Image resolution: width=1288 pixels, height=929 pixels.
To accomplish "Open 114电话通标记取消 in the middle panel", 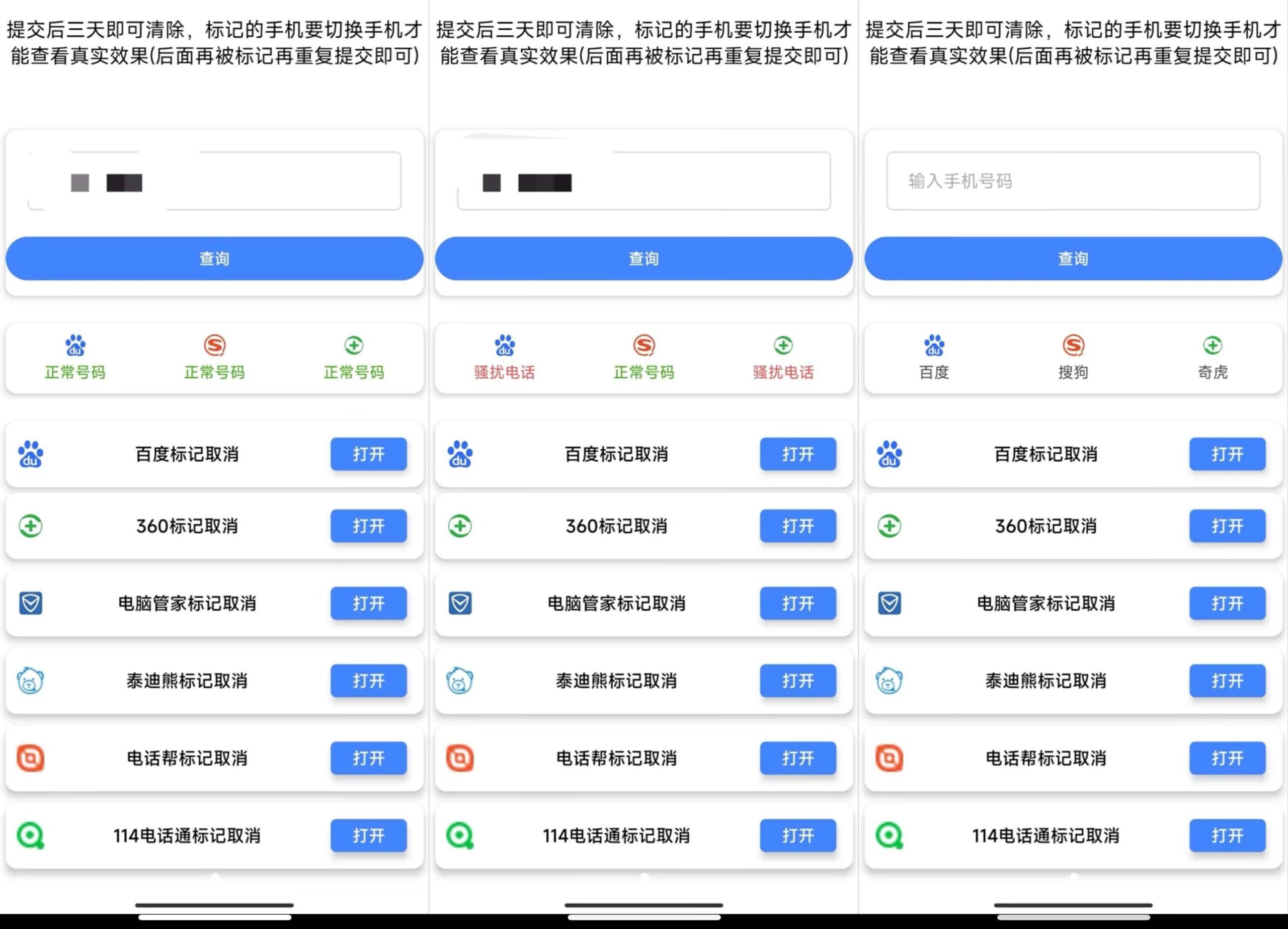I will tap(798, 835).
